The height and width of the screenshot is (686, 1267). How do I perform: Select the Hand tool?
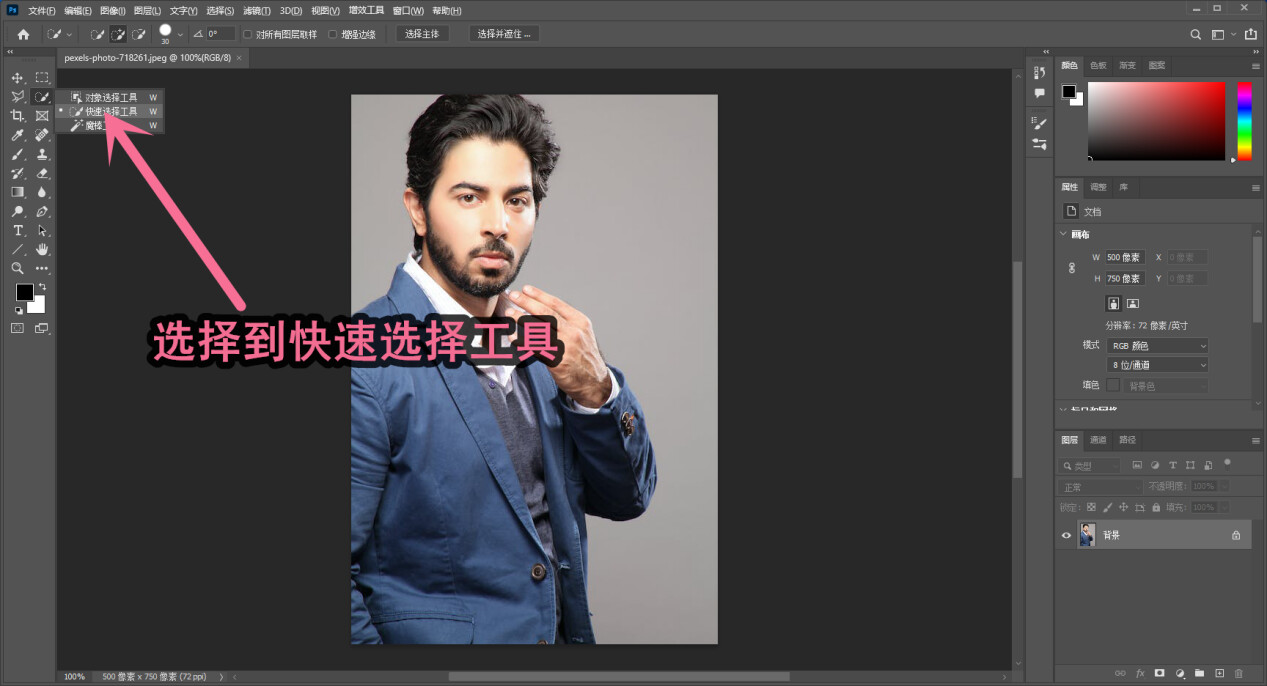coord(42,249)
